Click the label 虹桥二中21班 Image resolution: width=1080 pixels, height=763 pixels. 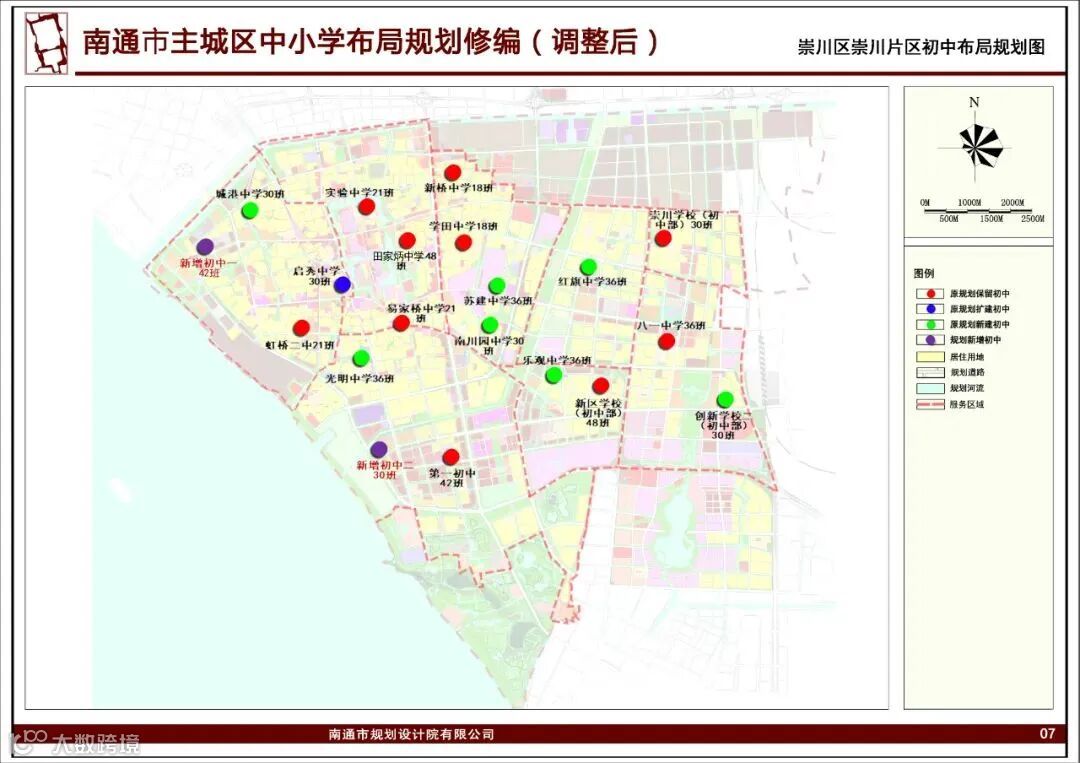pos(300,345)
